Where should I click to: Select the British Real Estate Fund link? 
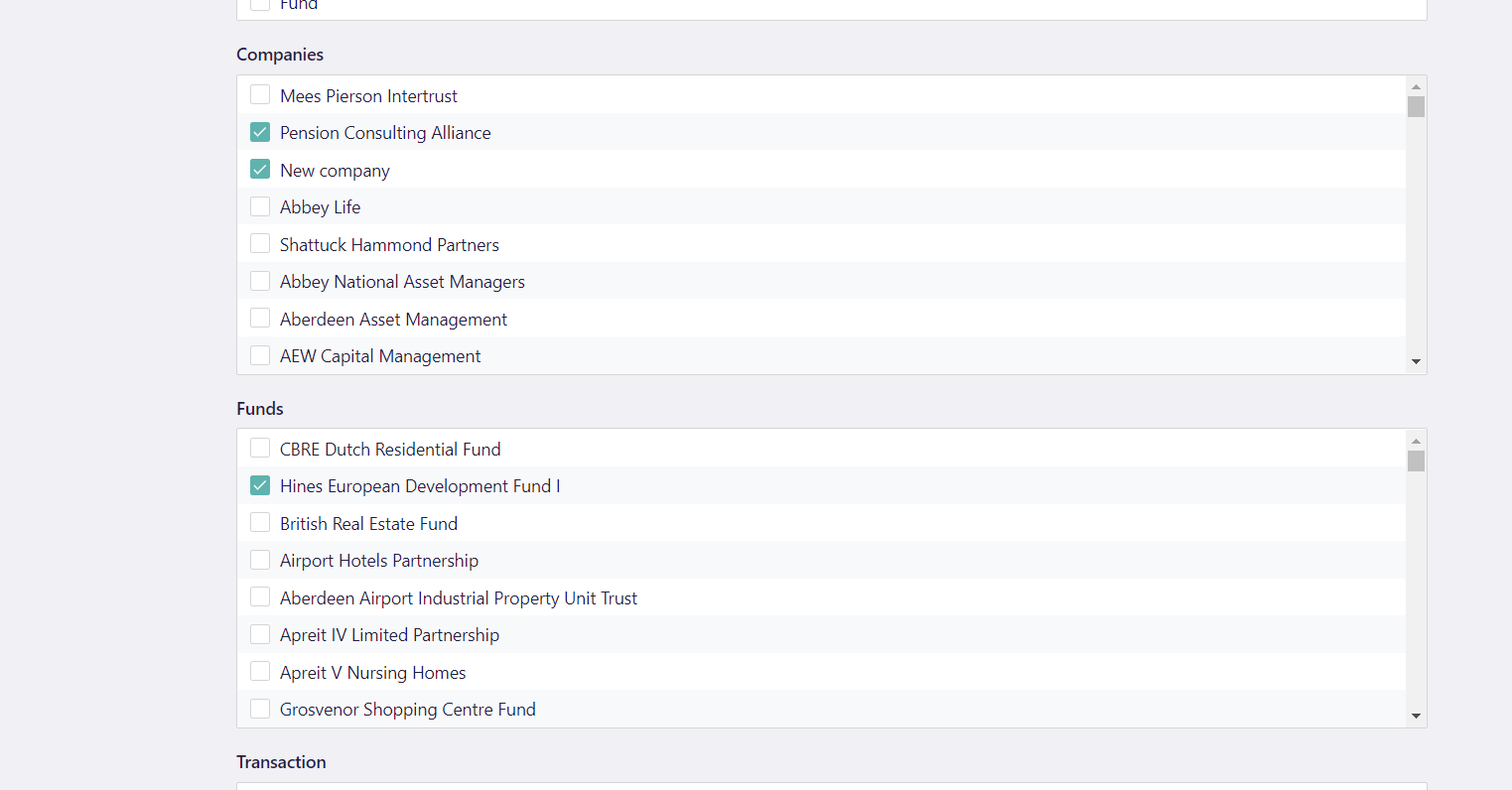coord(368,523)
